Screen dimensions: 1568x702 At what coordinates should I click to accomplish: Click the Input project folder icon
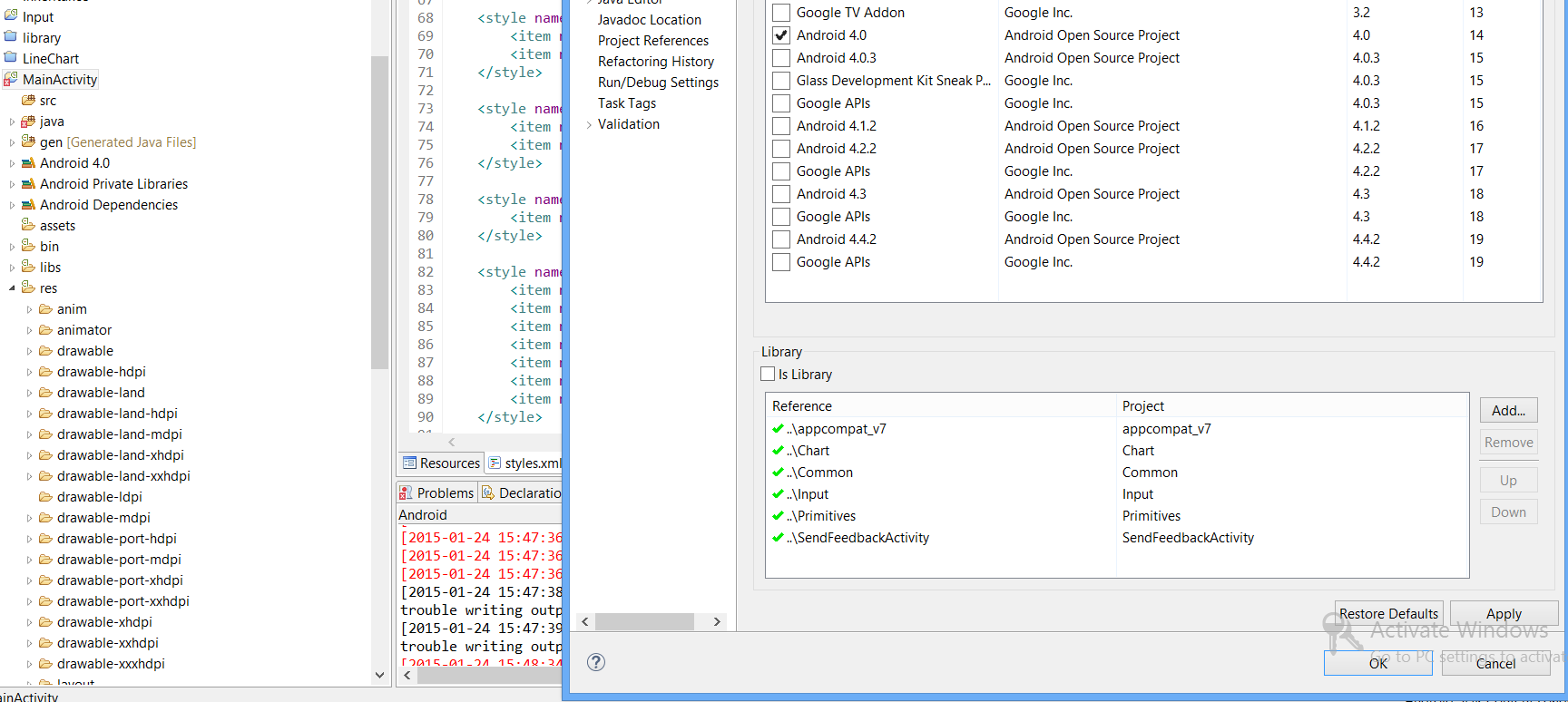point(11,16)
